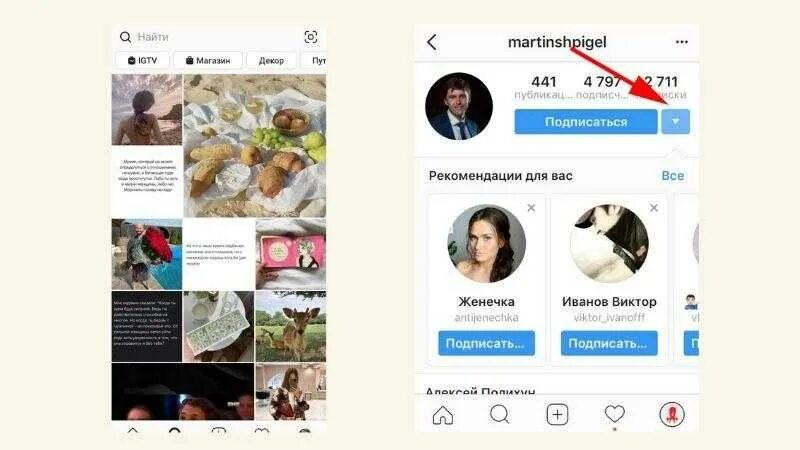The width and height of the screenshot is (800, 450).
Task: Tap the scan camera icon beside search
Action: [x=311, y=37]
